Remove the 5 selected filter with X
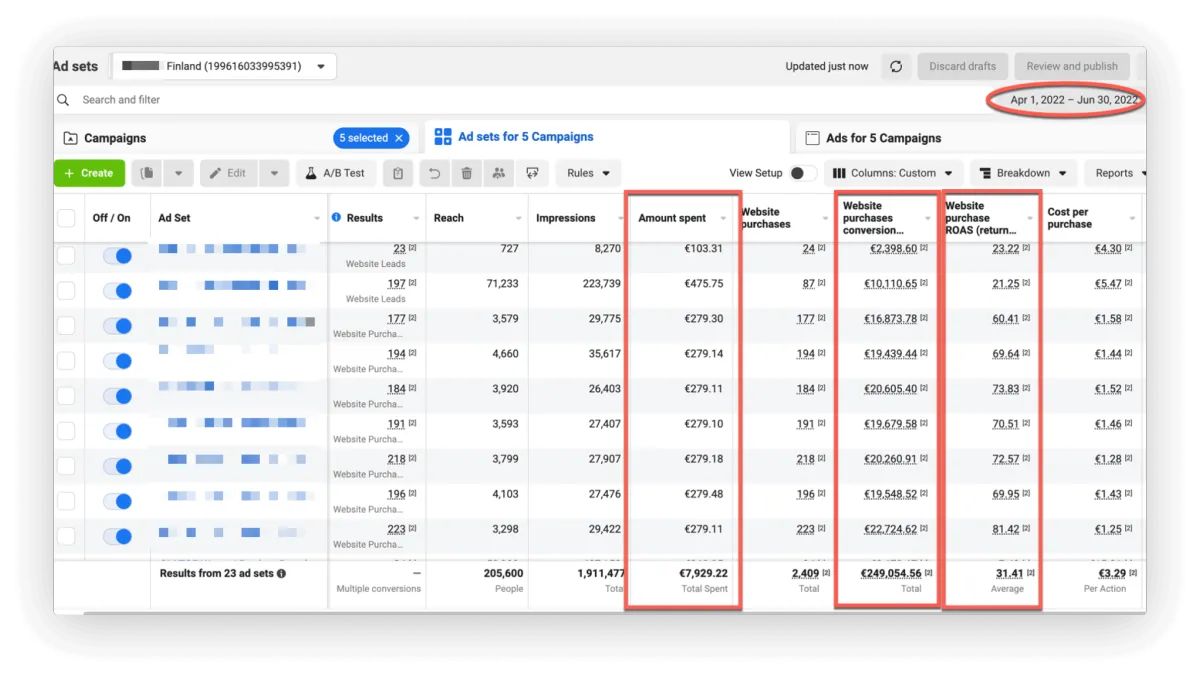 (399, 138)
